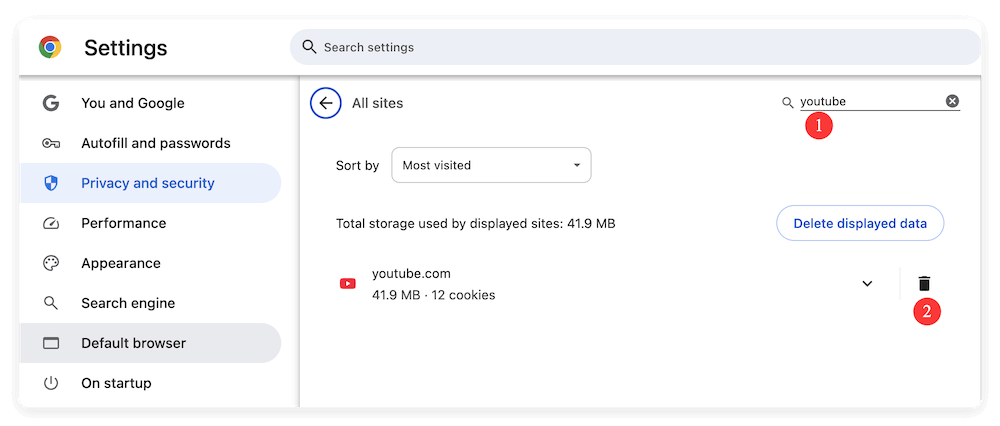Expand the youtube.com site entry
This screenshot has height=426, width=1000.
(867, 284)
